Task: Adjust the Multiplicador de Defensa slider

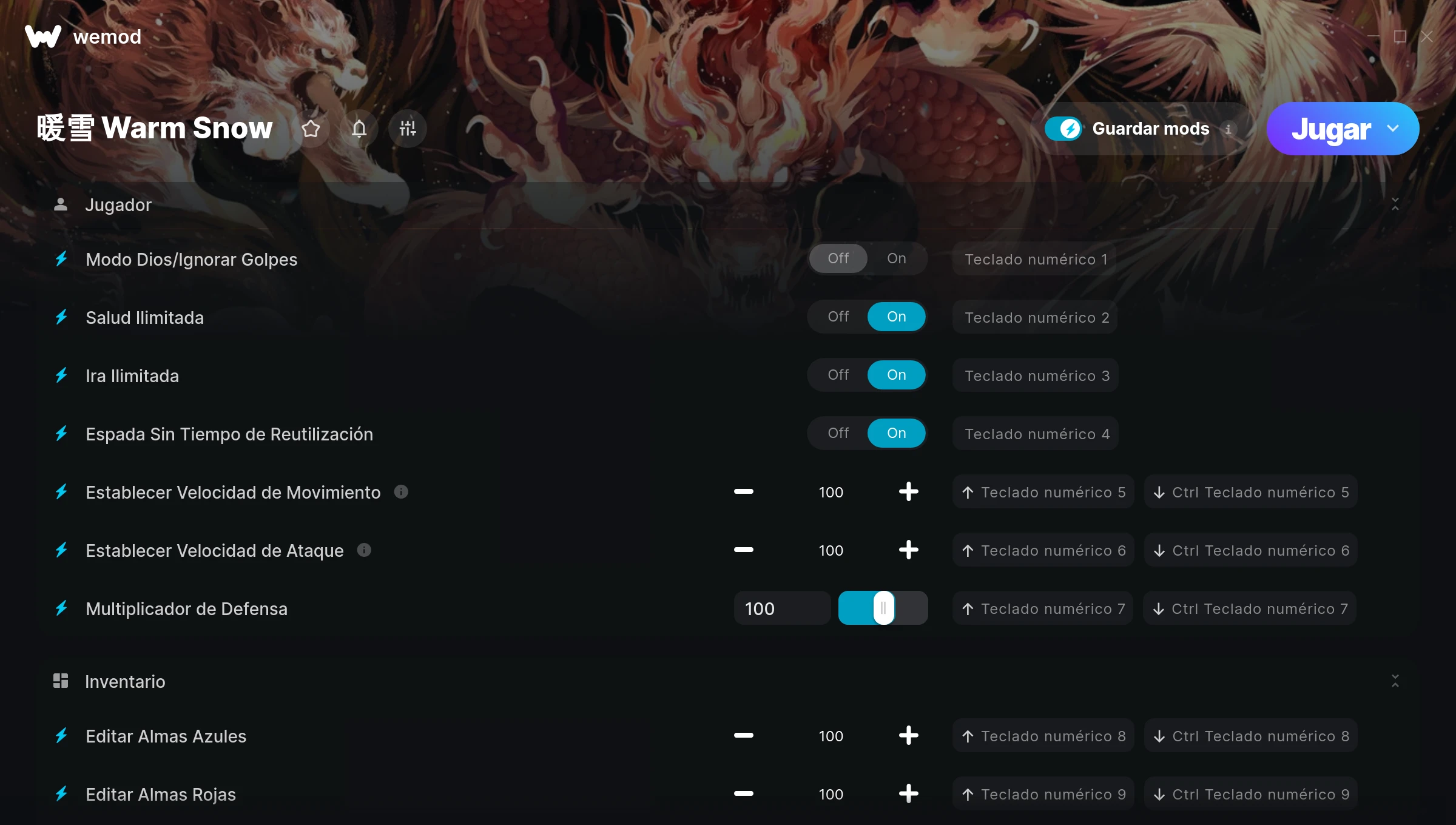Action: pyautogui.click(x=883, y=608)
